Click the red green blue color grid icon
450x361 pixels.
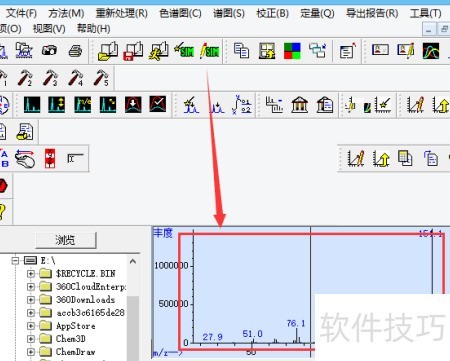click(x=292, y=51)
